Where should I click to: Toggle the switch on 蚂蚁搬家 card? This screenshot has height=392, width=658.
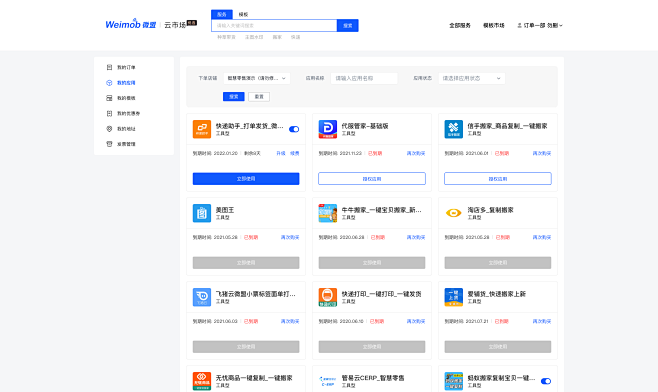click(x=546, y=381)
